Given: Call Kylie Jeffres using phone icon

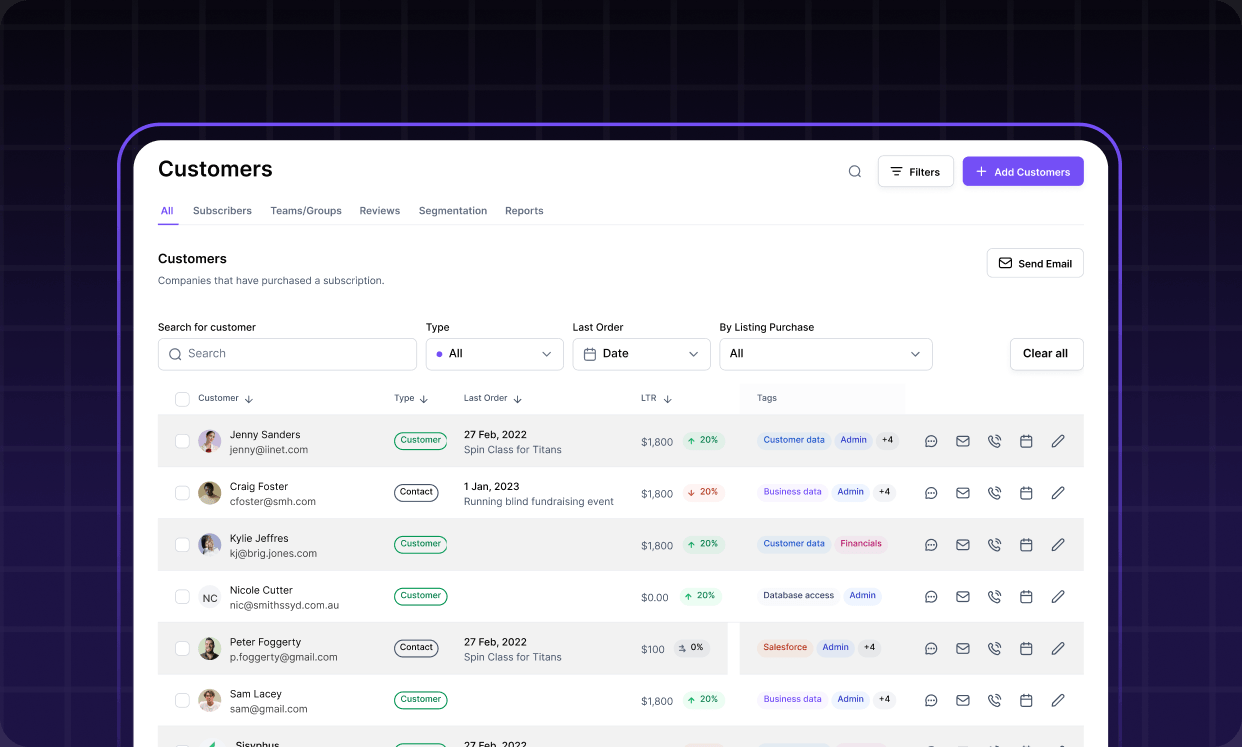Looking at the screenshot, I should [994, 545].
